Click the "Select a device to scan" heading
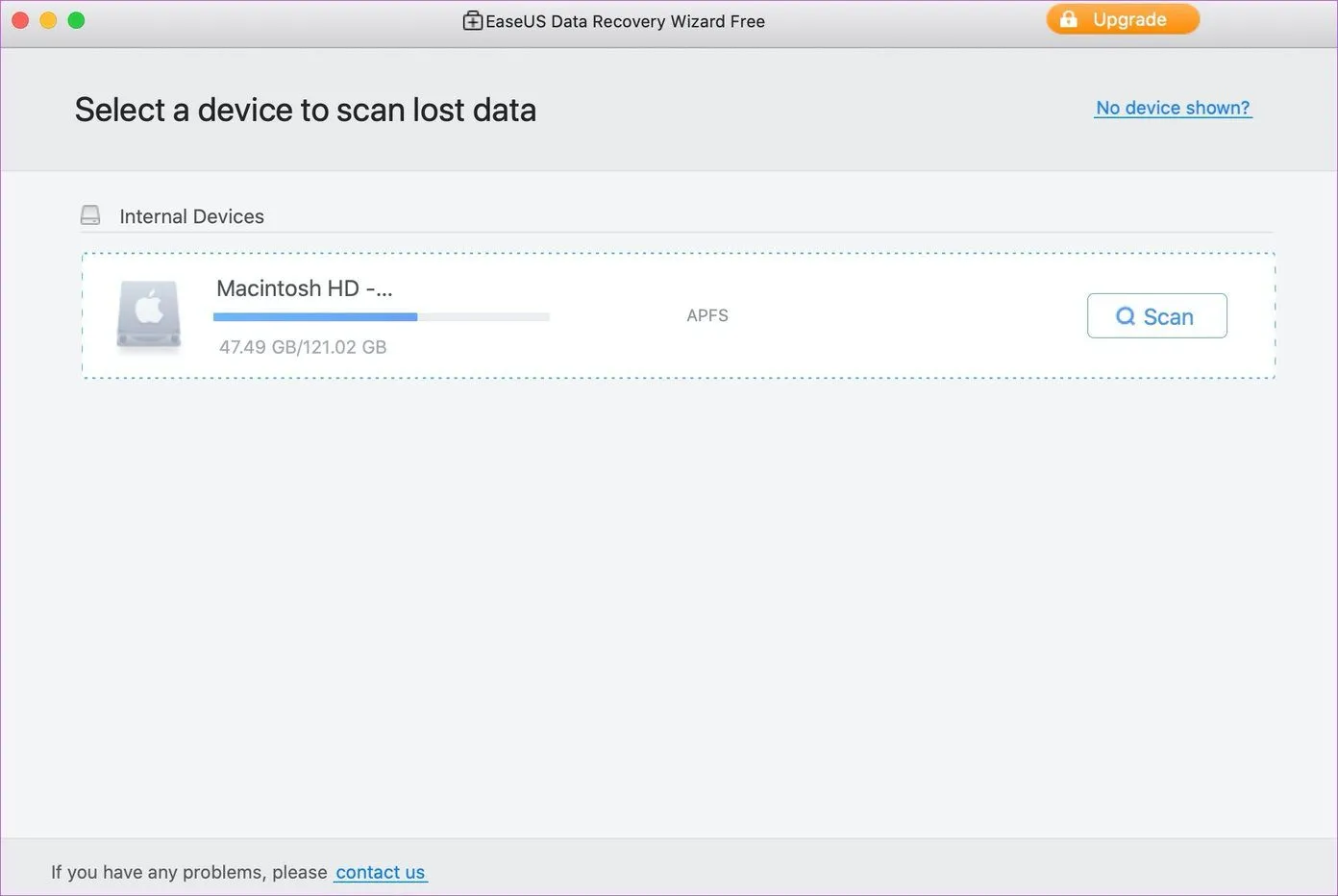 coord(305,110)
